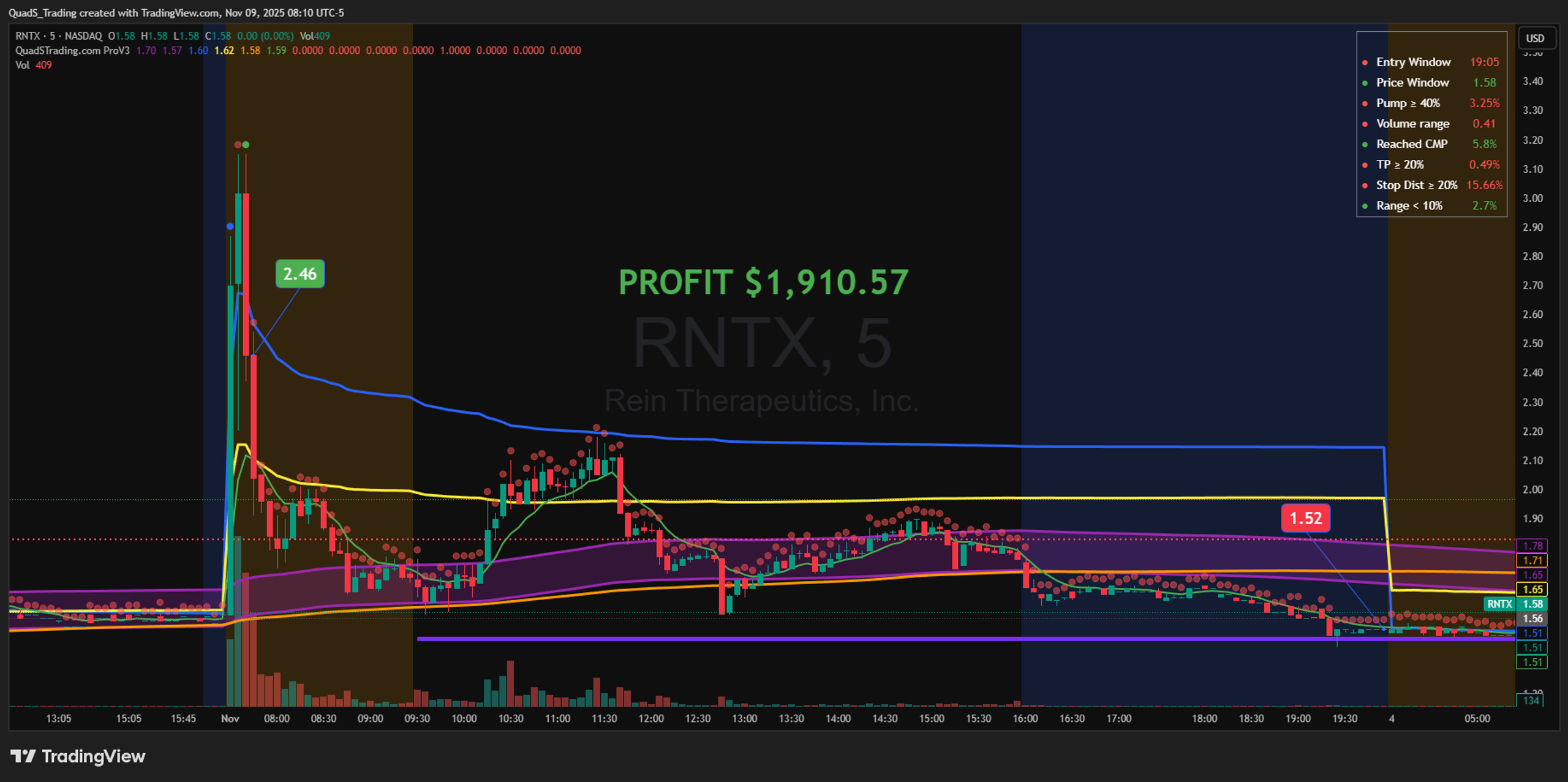This screenshot has height=782, width=1568.
Task: Select the Vol 409 indicator legend
Action: point(33,65)
